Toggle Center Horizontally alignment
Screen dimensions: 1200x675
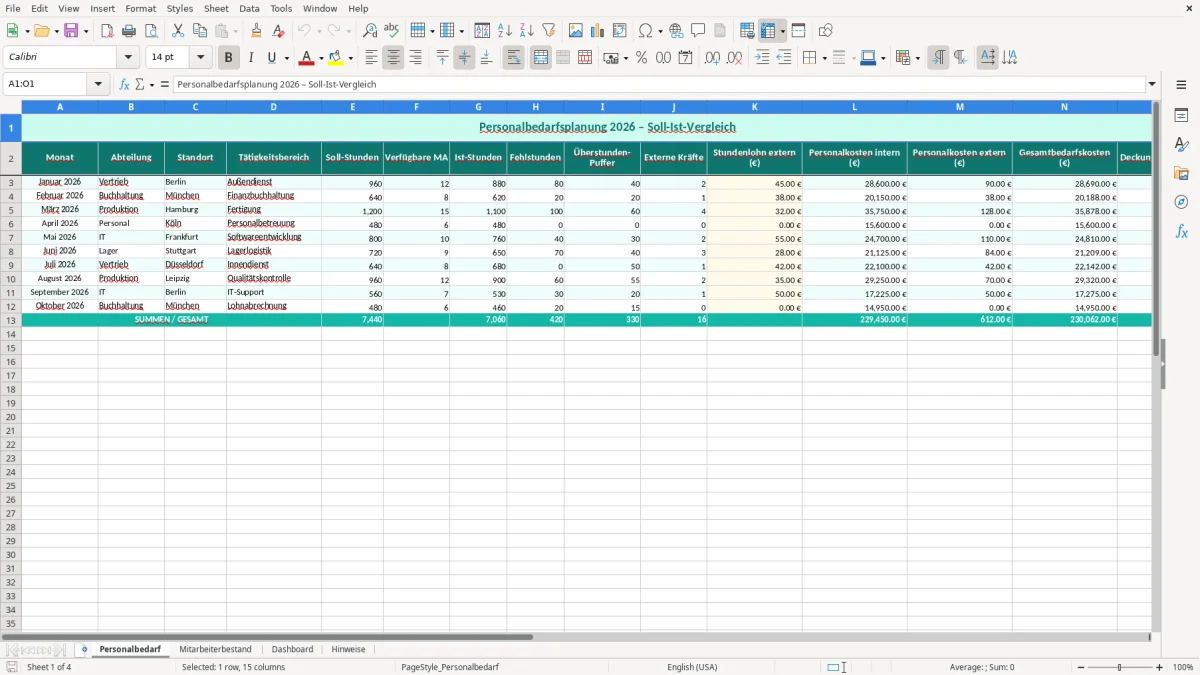coord(394,58)
